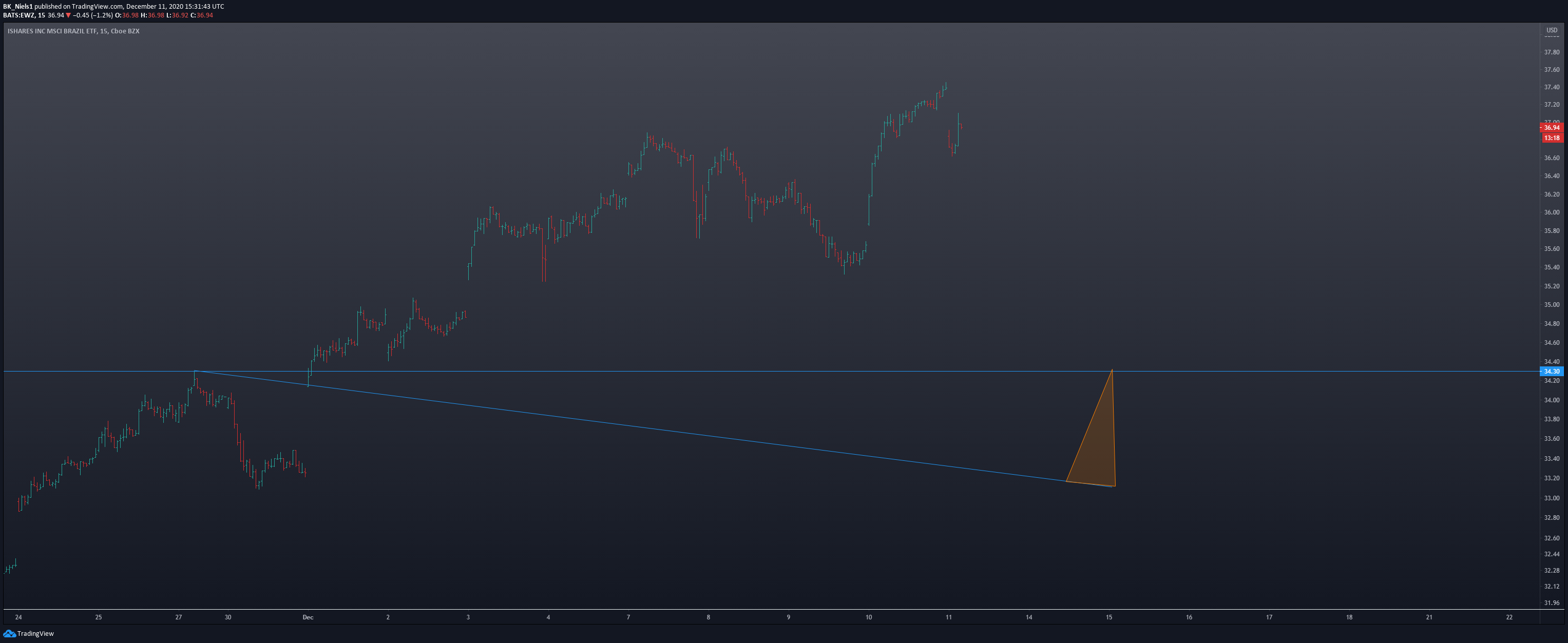Click the date label 30 on the time axis
This screenshot has width=1568, height=643.
[227, 617]
